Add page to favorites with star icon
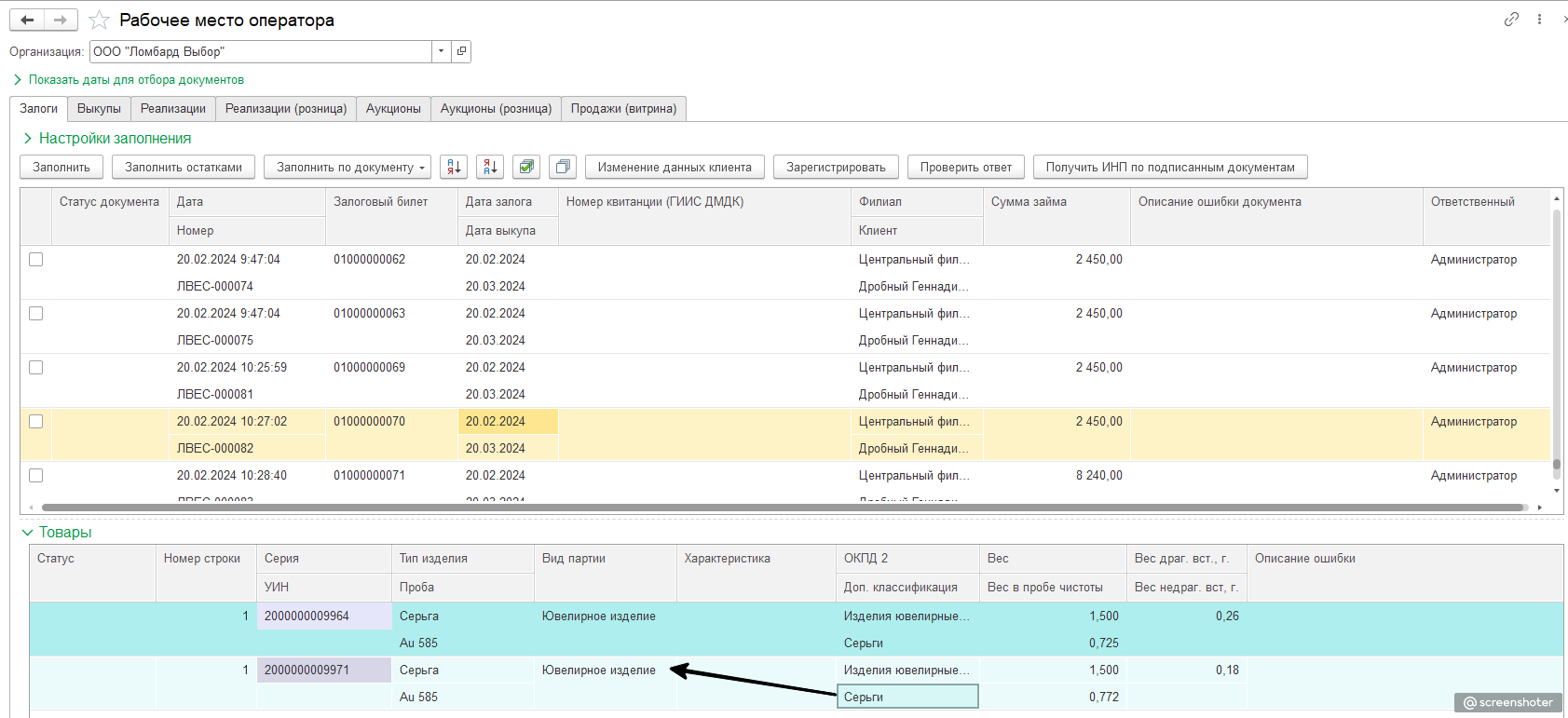This screenshot has width=1568, height=718. click(x=99, y=20)
